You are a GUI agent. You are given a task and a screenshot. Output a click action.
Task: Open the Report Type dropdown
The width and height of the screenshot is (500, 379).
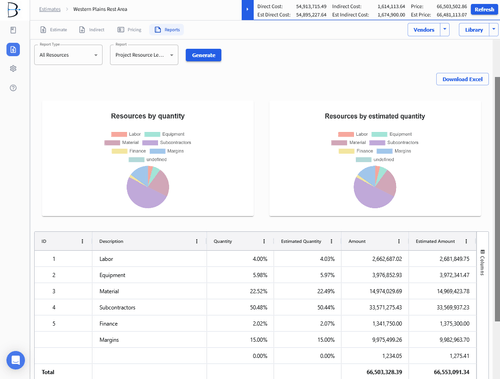coord(68,55)
